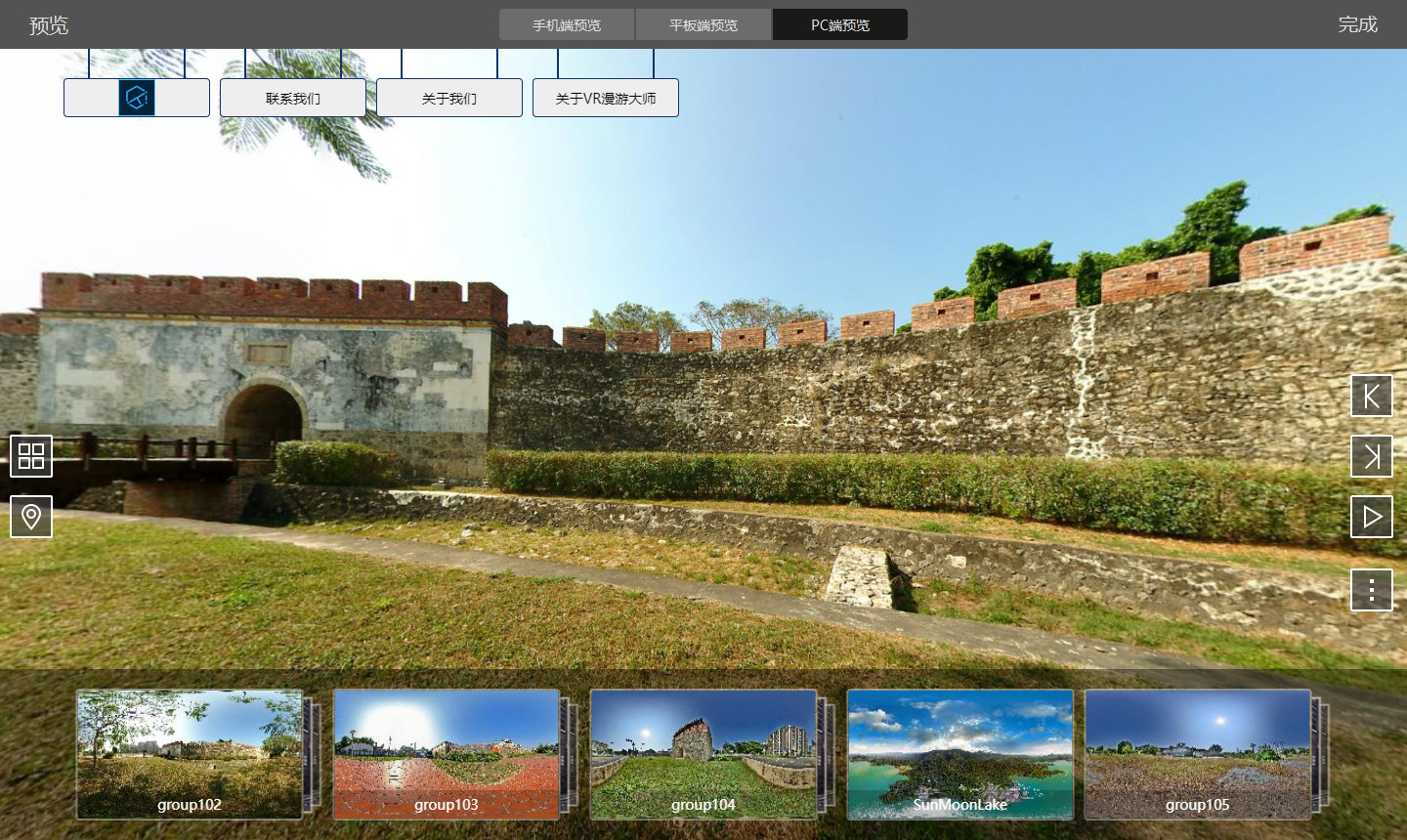
Task: Select the group102 scene thumbnail
Action: pyautogui.click(x=190, y=754)
